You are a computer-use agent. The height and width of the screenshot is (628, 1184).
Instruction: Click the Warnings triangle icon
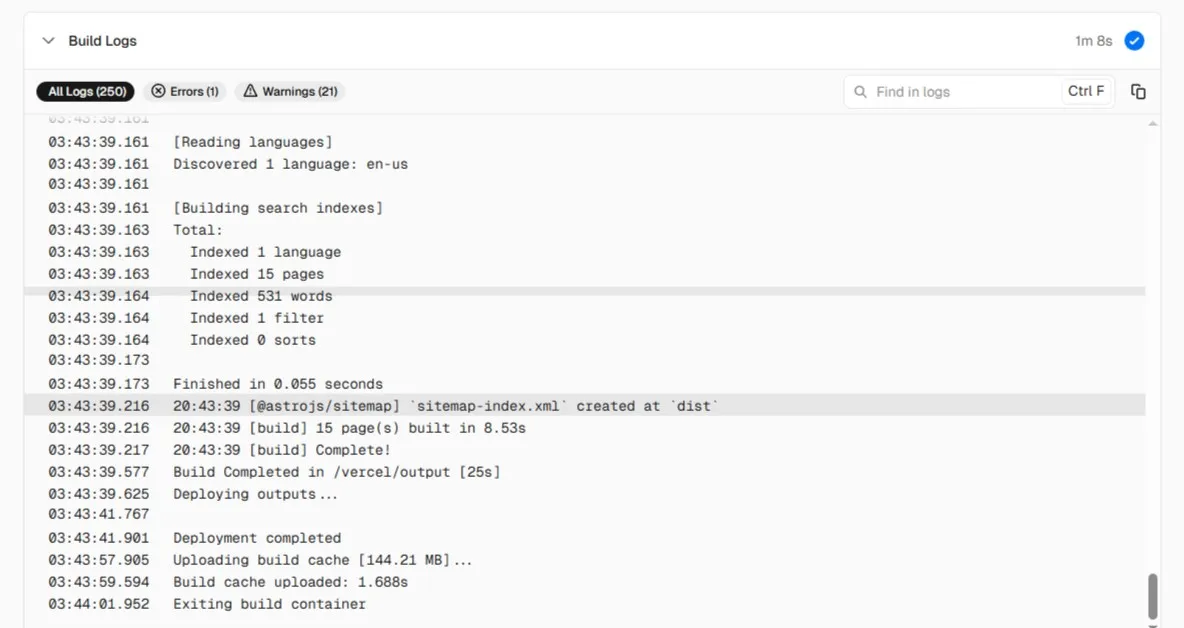click(250, 91)
